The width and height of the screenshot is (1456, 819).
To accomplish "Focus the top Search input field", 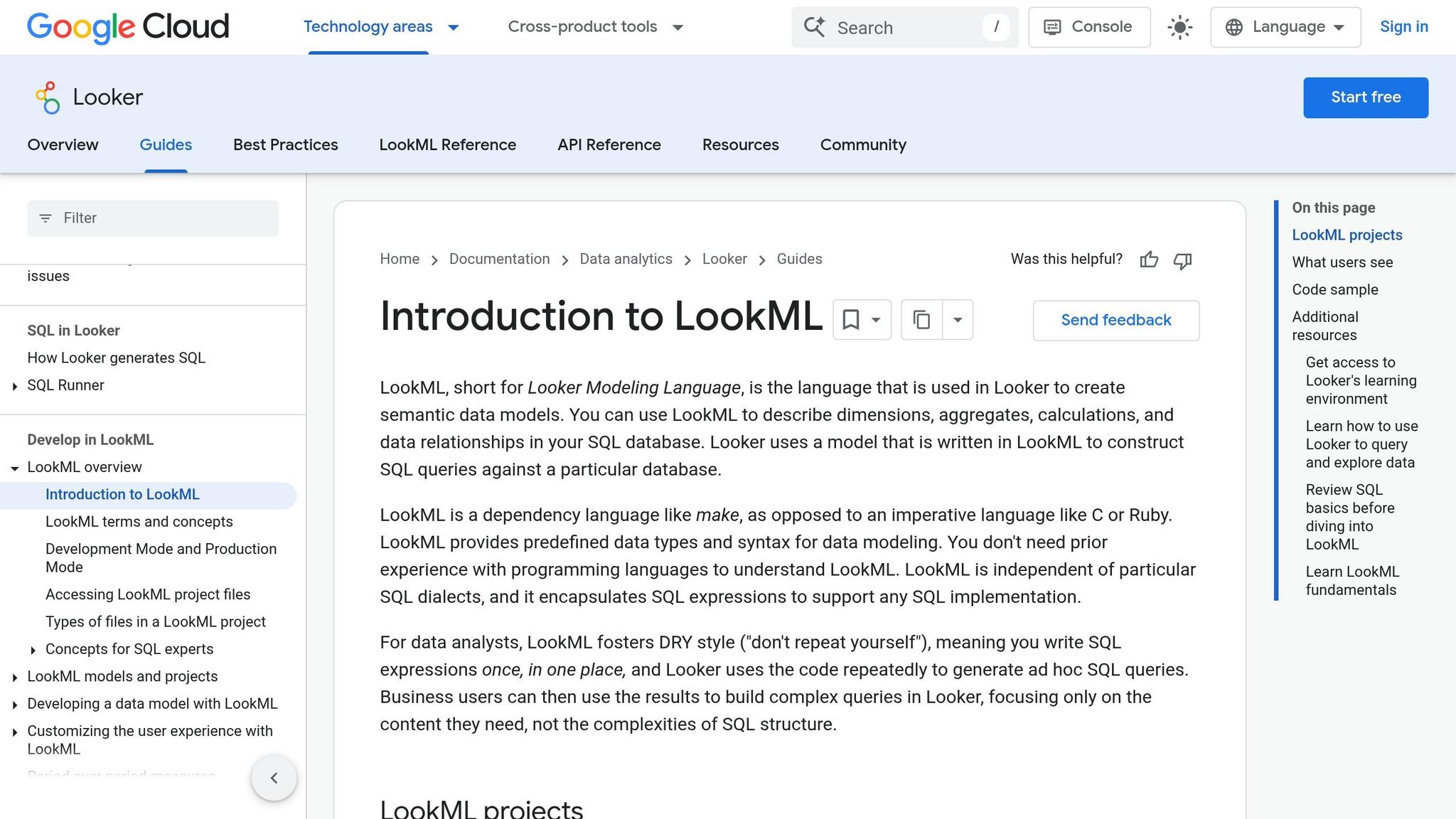I will [904, 28].
